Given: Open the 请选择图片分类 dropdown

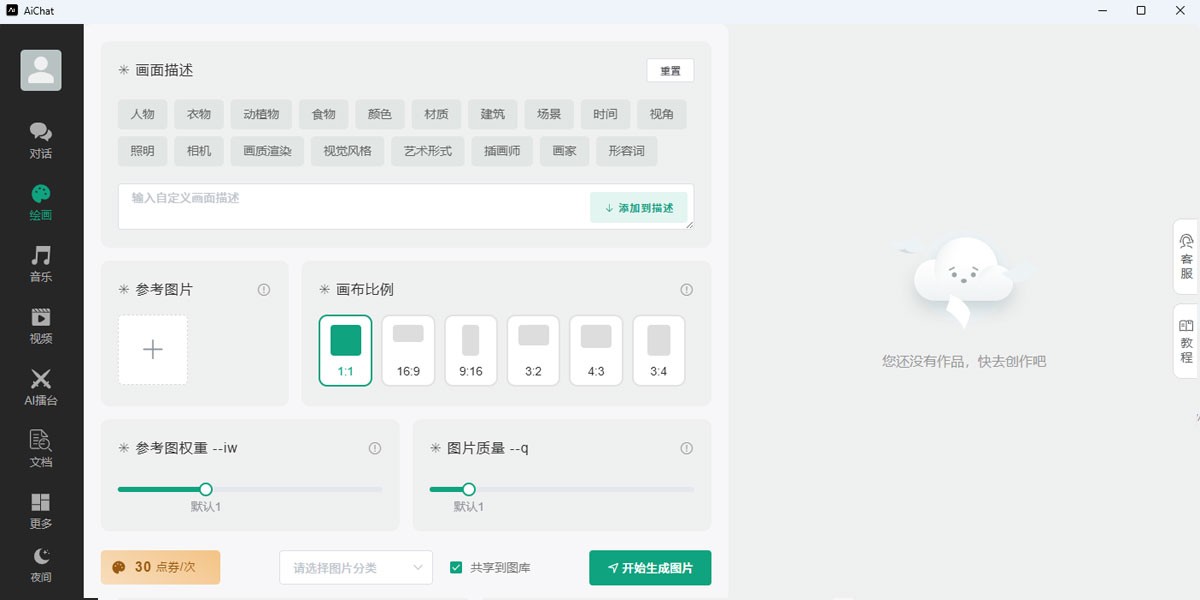Looking at the screenshot, I should point(355,567).
